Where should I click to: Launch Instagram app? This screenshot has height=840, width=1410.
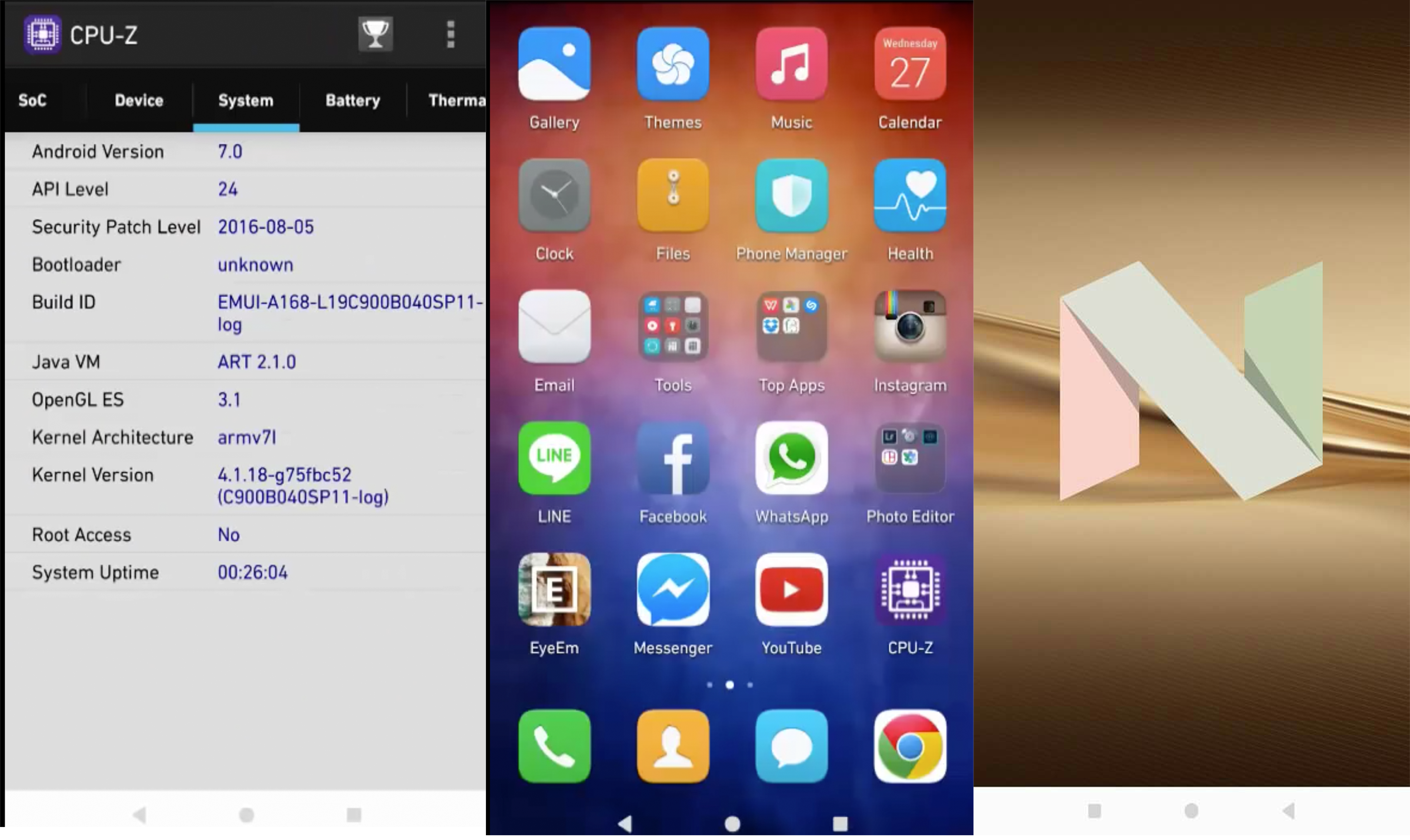[x=909, y=339]
